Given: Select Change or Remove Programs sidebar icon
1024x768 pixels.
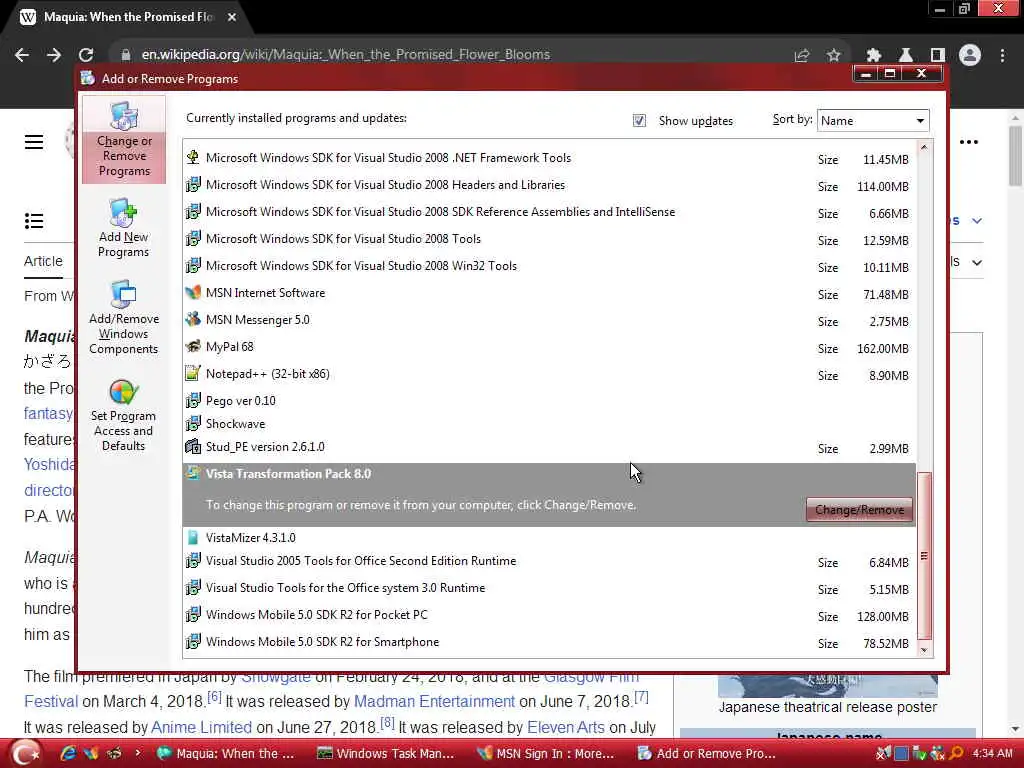Looking at the screenshot, I should (x=123, y=140).
